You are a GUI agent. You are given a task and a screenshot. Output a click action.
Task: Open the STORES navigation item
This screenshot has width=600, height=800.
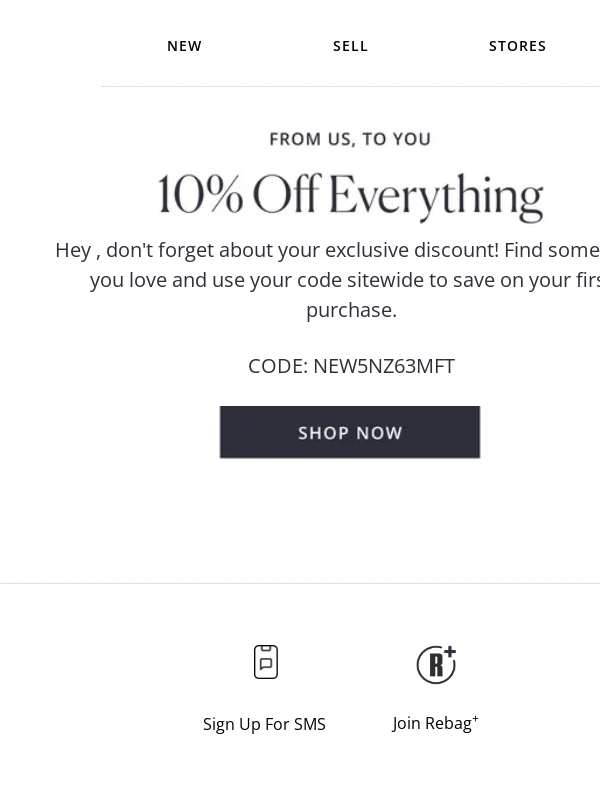[x=517, y=46]
